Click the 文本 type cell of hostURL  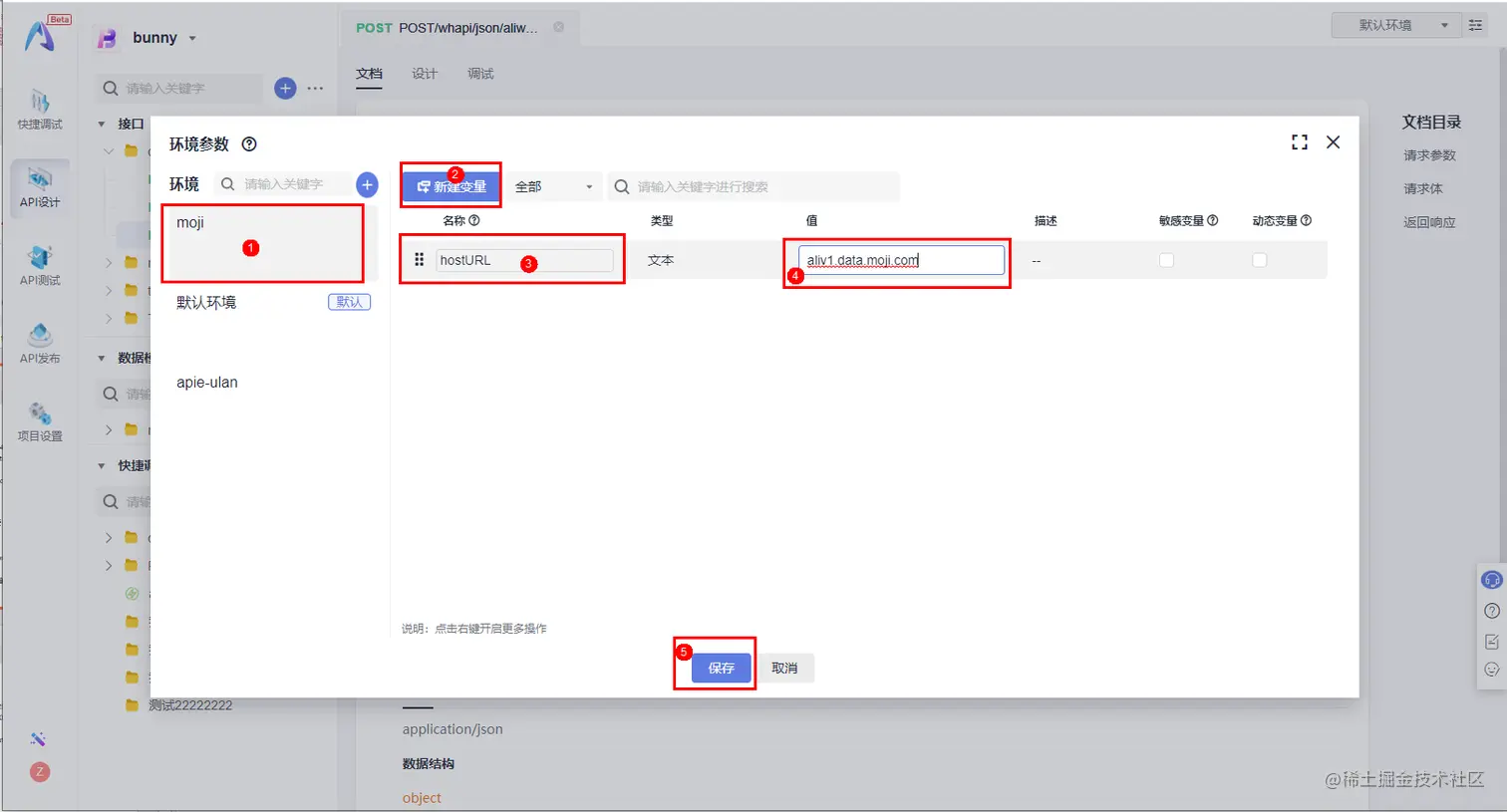[661, 260]
